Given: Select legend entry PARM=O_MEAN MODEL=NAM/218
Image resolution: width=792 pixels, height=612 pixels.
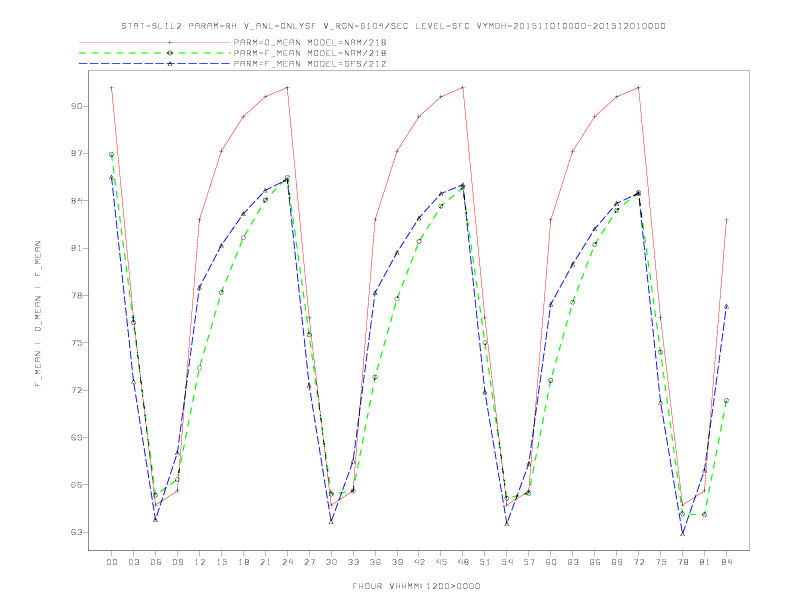Looking at the screenshot, I should pyautogui.click(x=310, y=42).
